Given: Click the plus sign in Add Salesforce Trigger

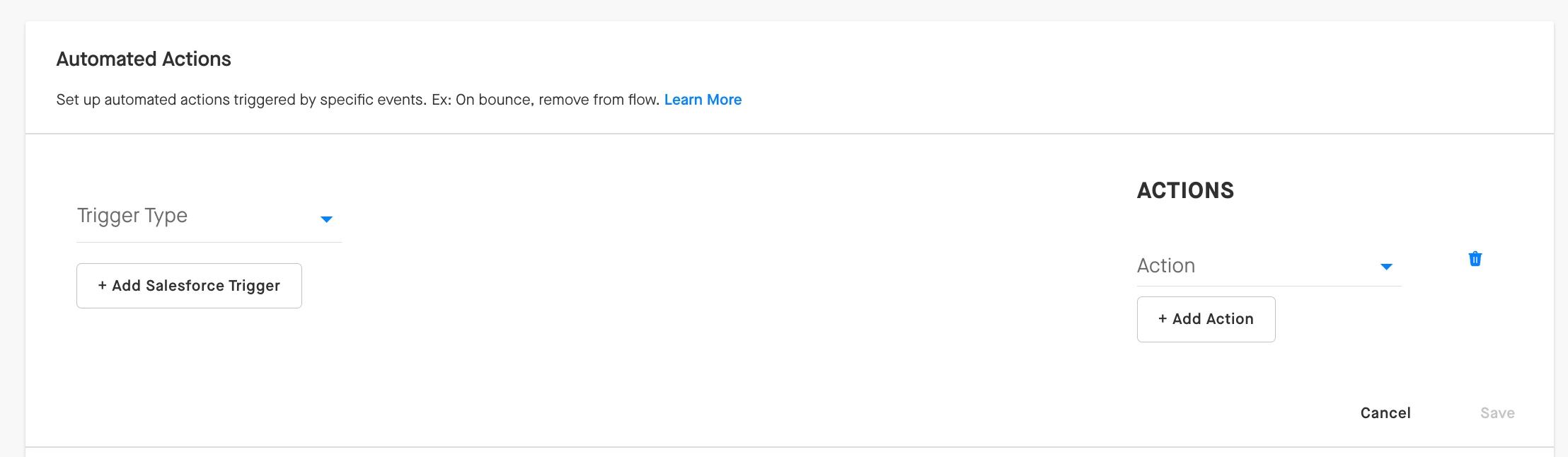Looking at the screenshot, I should tap(103, 285).
